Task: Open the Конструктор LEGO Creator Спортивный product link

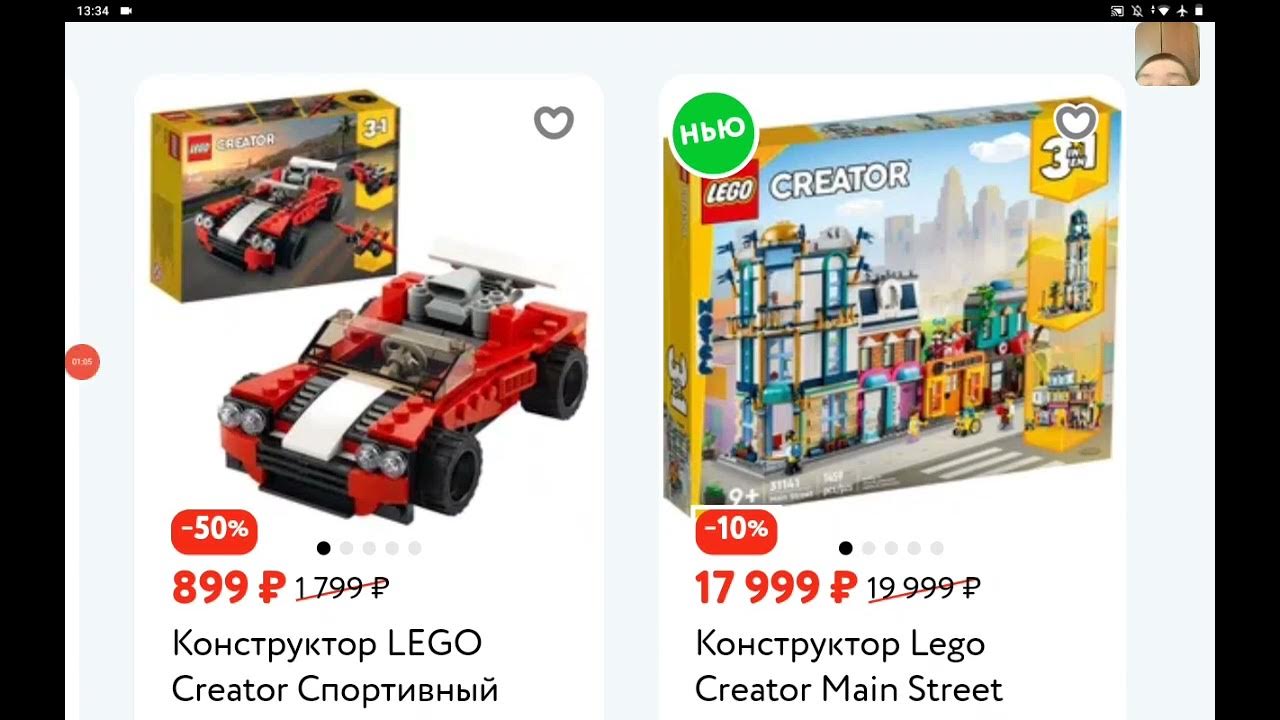Action: pyautogui.click(x=335, y=666)
